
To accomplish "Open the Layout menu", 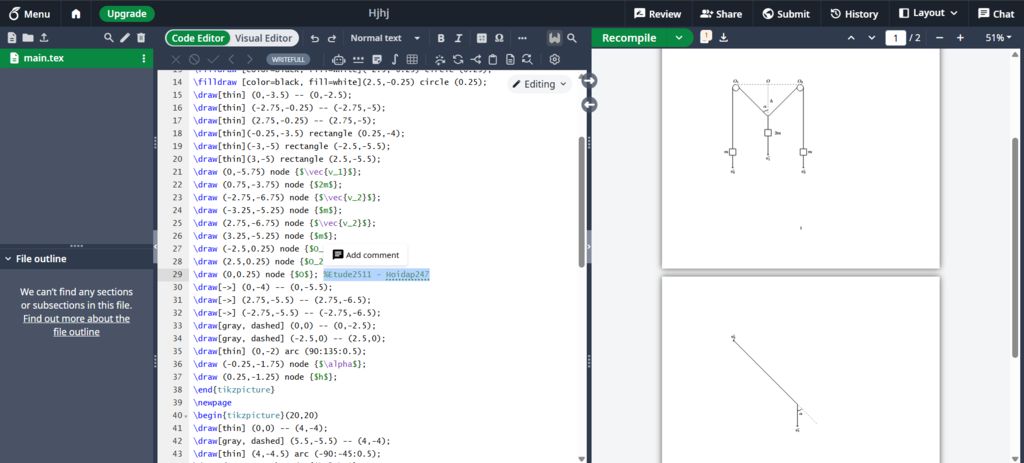I will point(928,14).
